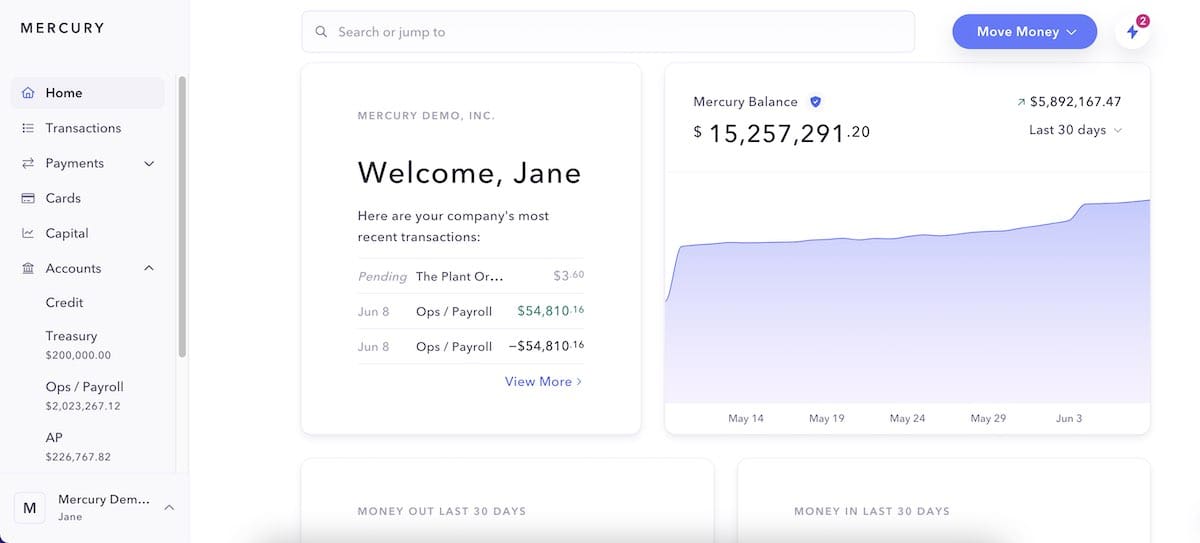
Task: Click the Capital chart icon
Action: [x=28, y=233]
